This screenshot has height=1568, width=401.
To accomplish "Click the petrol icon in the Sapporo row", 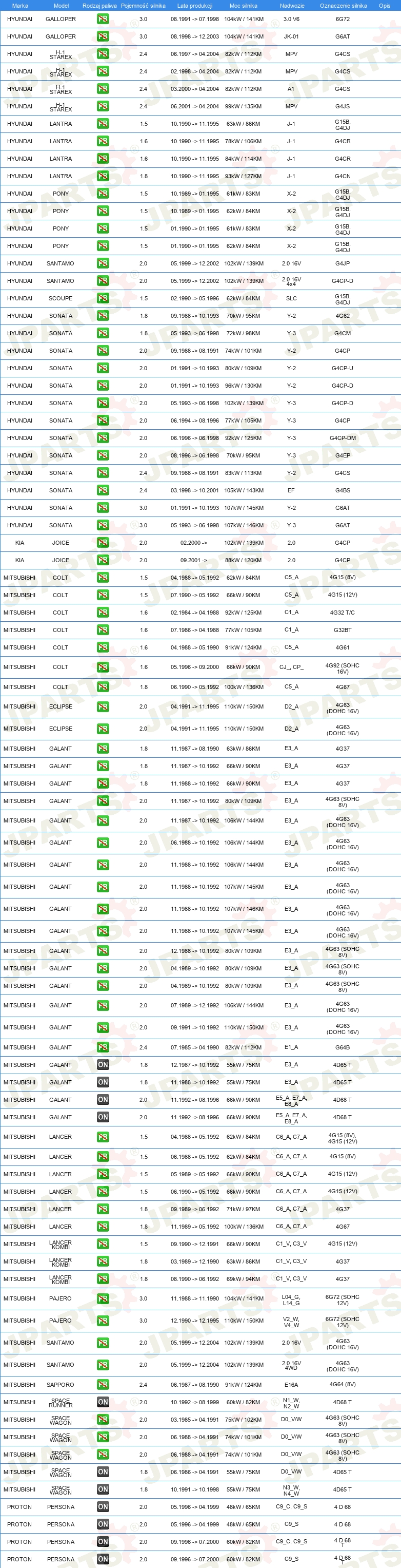I will [x=103, y=1384].
